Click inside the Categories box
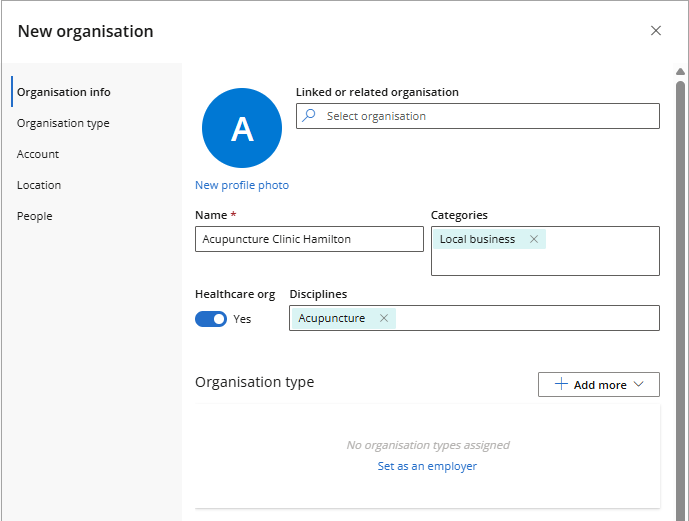This screenshot has width=689, height=521. [545, 251]
